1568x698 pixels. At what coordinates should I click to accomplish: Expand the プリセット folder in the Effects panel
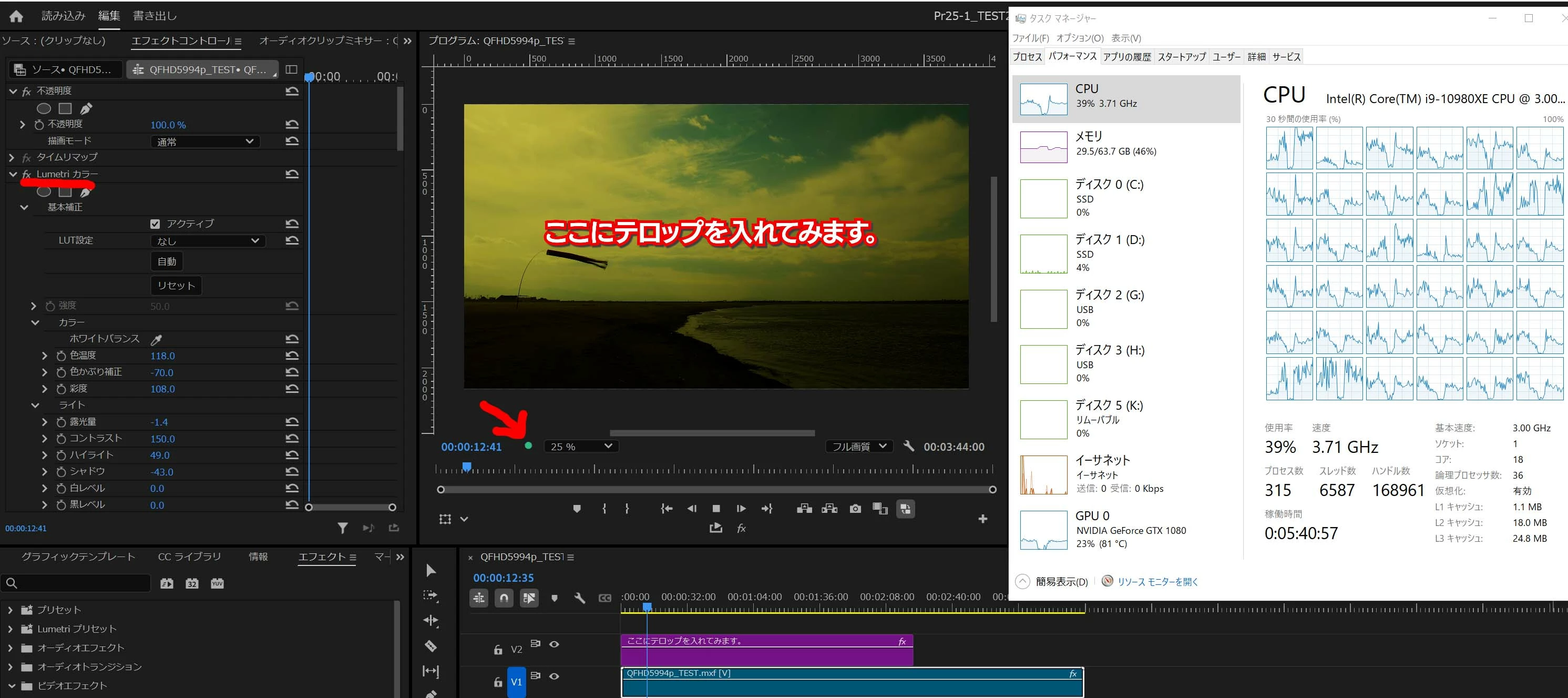[11, 610]
